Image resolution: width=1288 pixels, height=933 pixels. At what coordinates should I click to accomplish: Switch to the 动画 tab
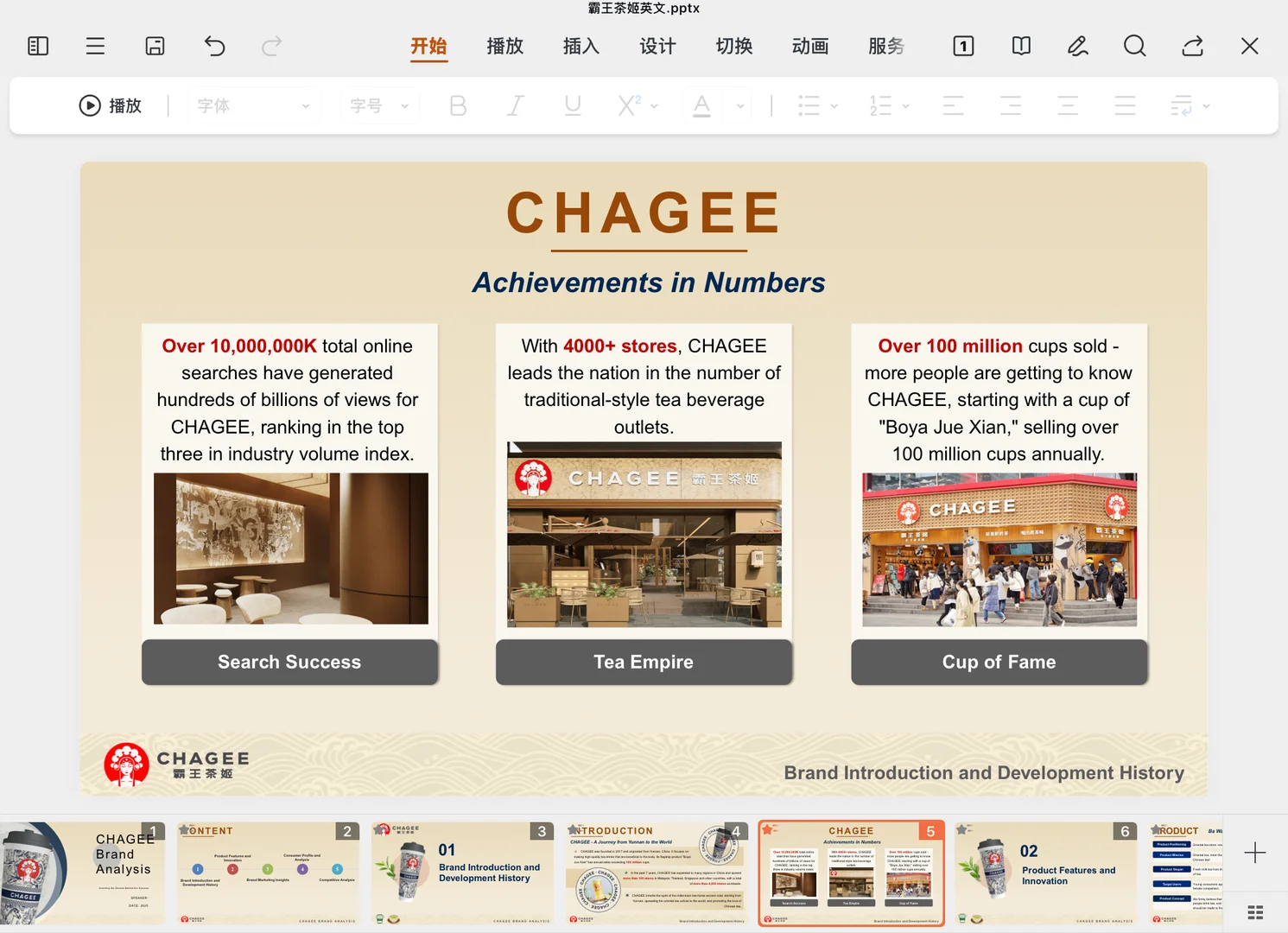click(x=810, y=46)
